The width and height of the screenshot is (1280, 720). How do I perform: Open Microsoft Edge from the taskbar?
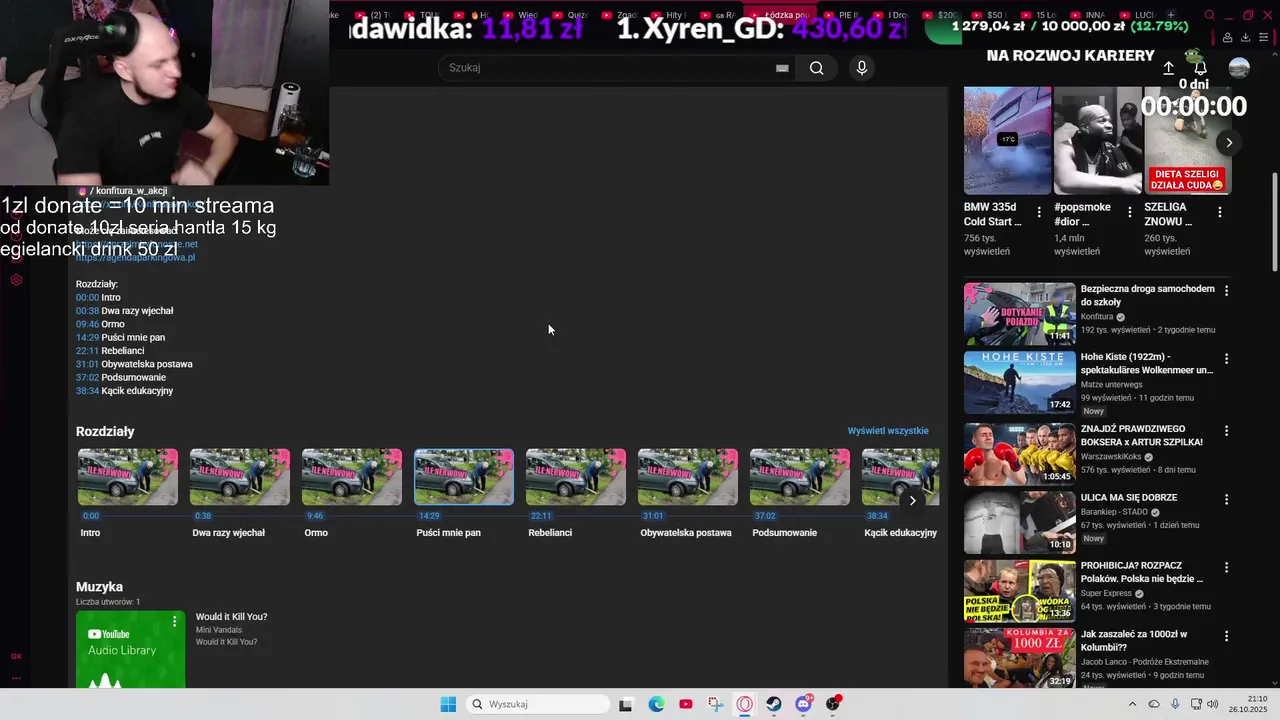(x=656, y=704)
